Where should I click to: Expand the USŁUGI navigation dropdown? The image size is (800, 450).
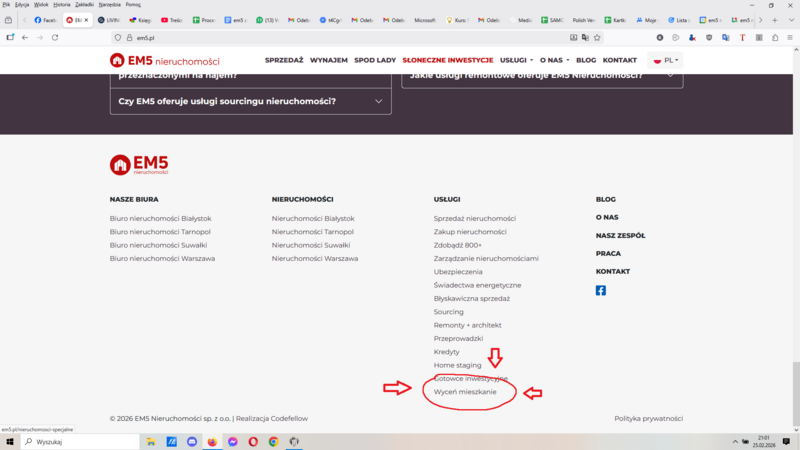coord(516,60)
